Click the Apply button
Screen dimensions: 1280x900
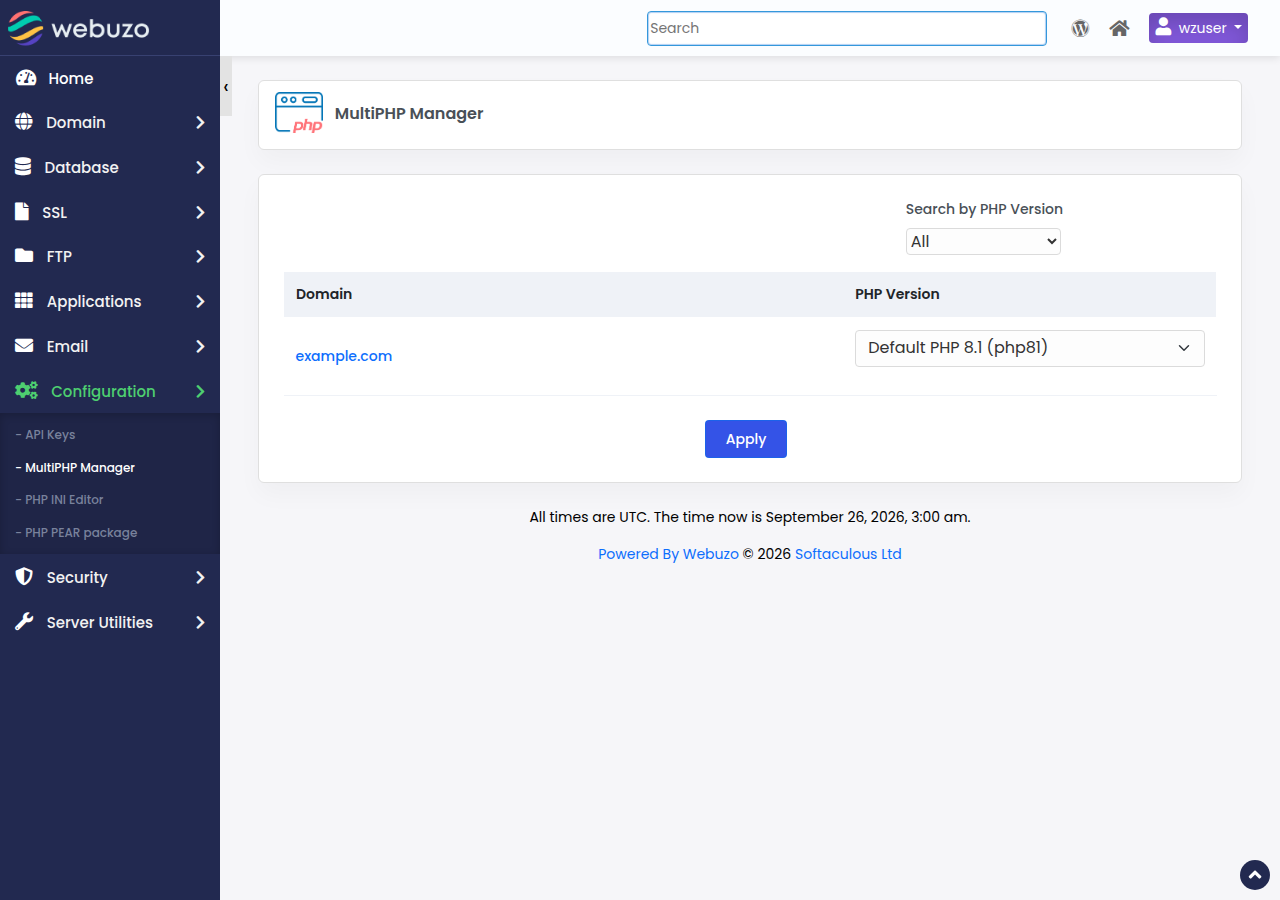(x=746, y=439)
